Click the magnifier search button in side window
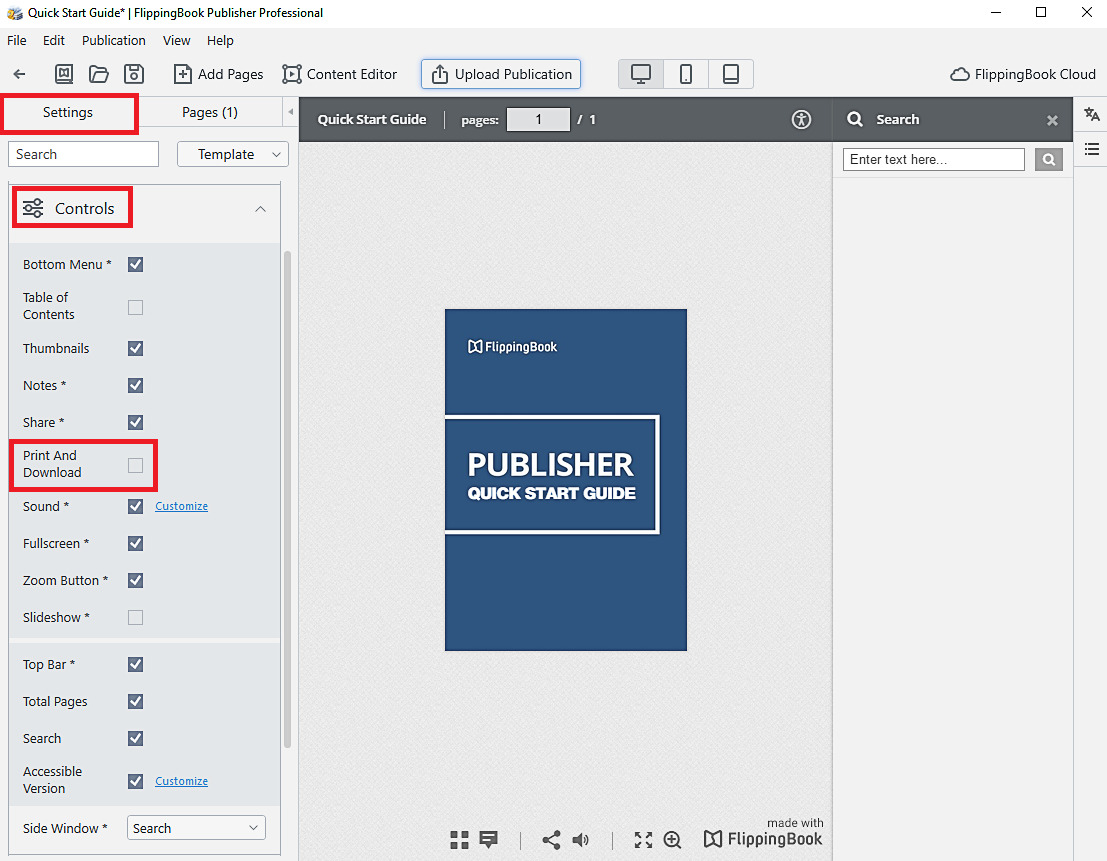Viewport: 1107px width, 861px height. click(x=1048, y=159)
